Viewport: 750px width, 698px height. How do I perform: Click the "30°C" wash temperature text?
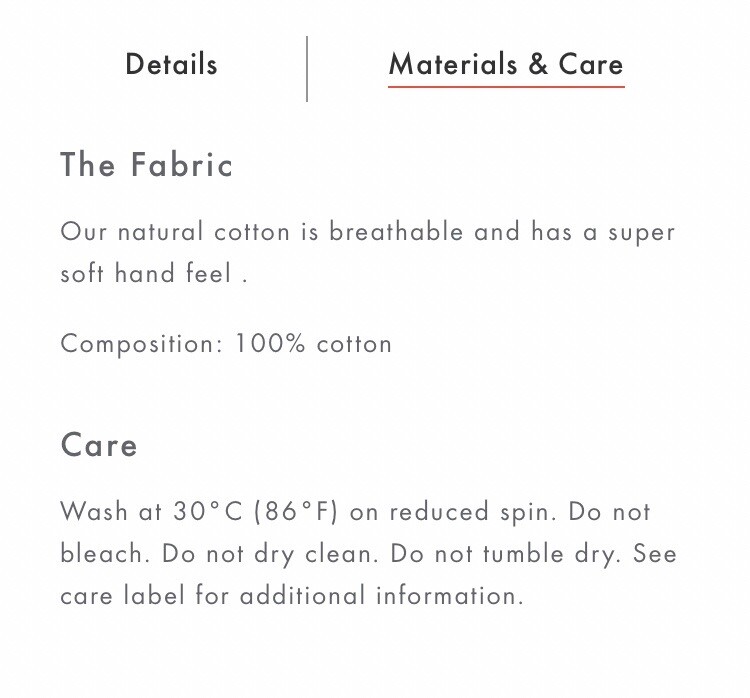[x=208, y=512]
